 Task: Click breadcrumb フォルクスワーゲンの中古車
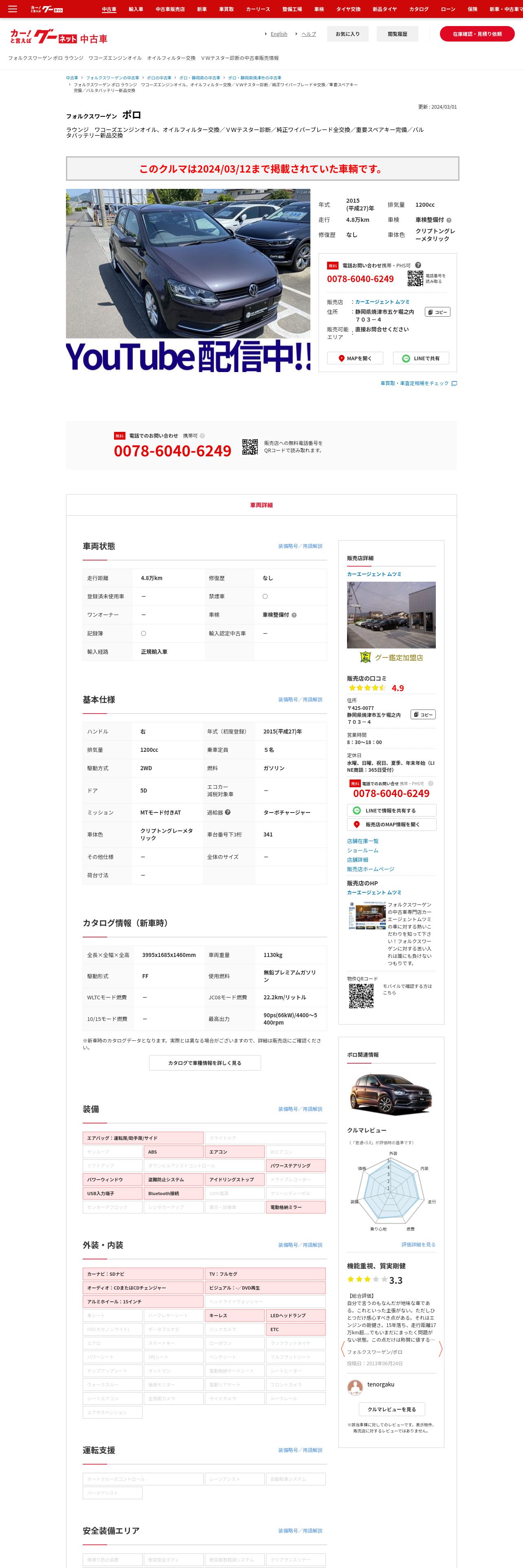pos(113,78)
